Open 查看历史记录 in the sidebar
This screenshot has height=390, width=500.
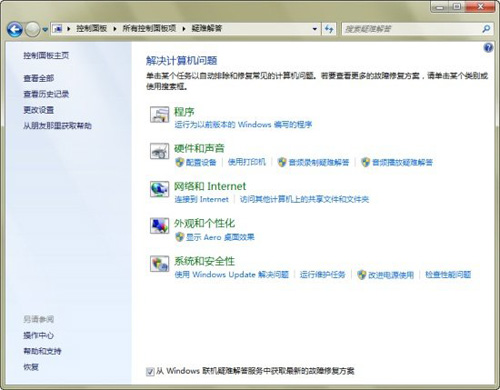click(46, 94)
